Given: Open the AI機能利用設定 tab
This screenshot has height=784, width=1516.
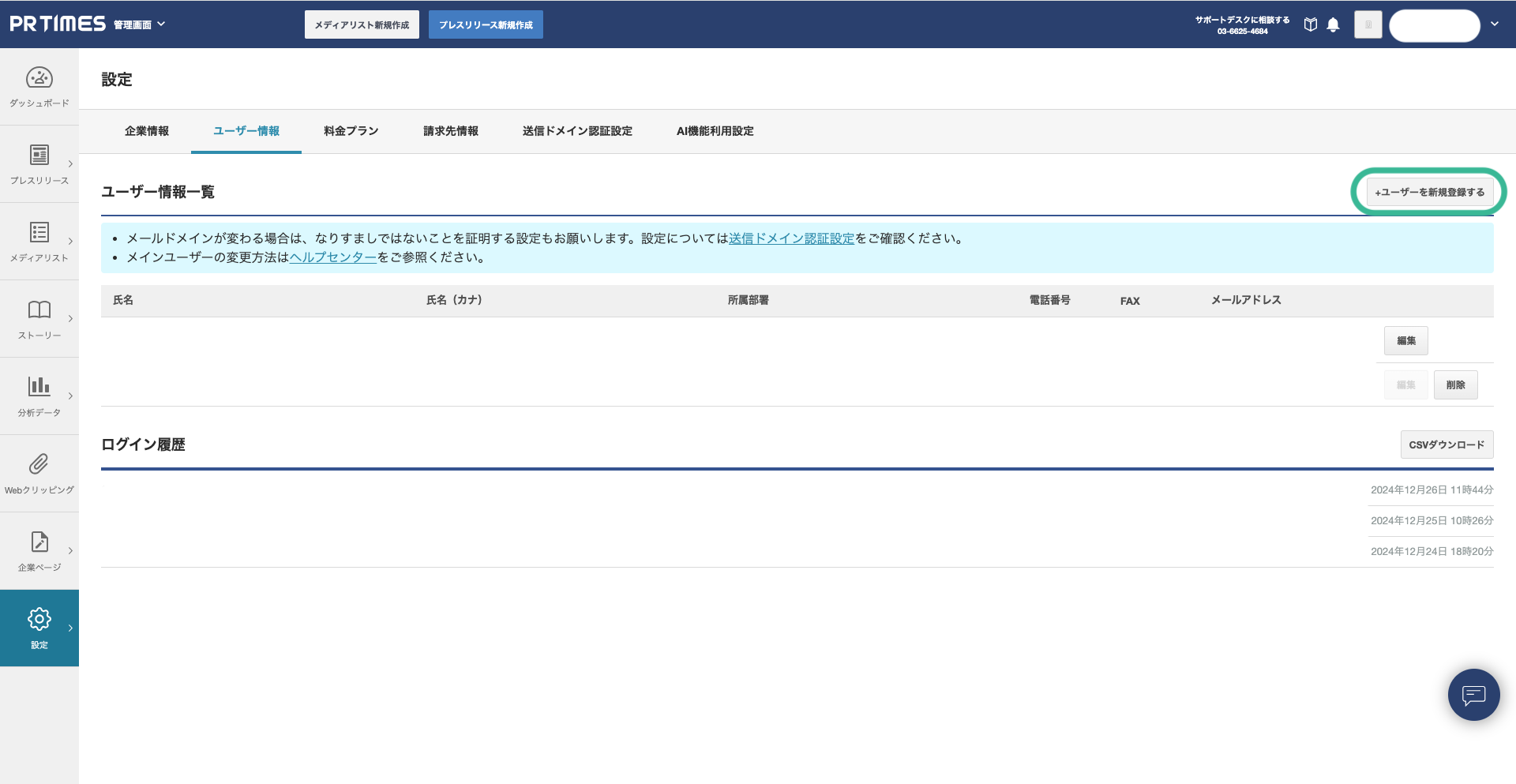Looking at the screenshot, I should 715,131.
